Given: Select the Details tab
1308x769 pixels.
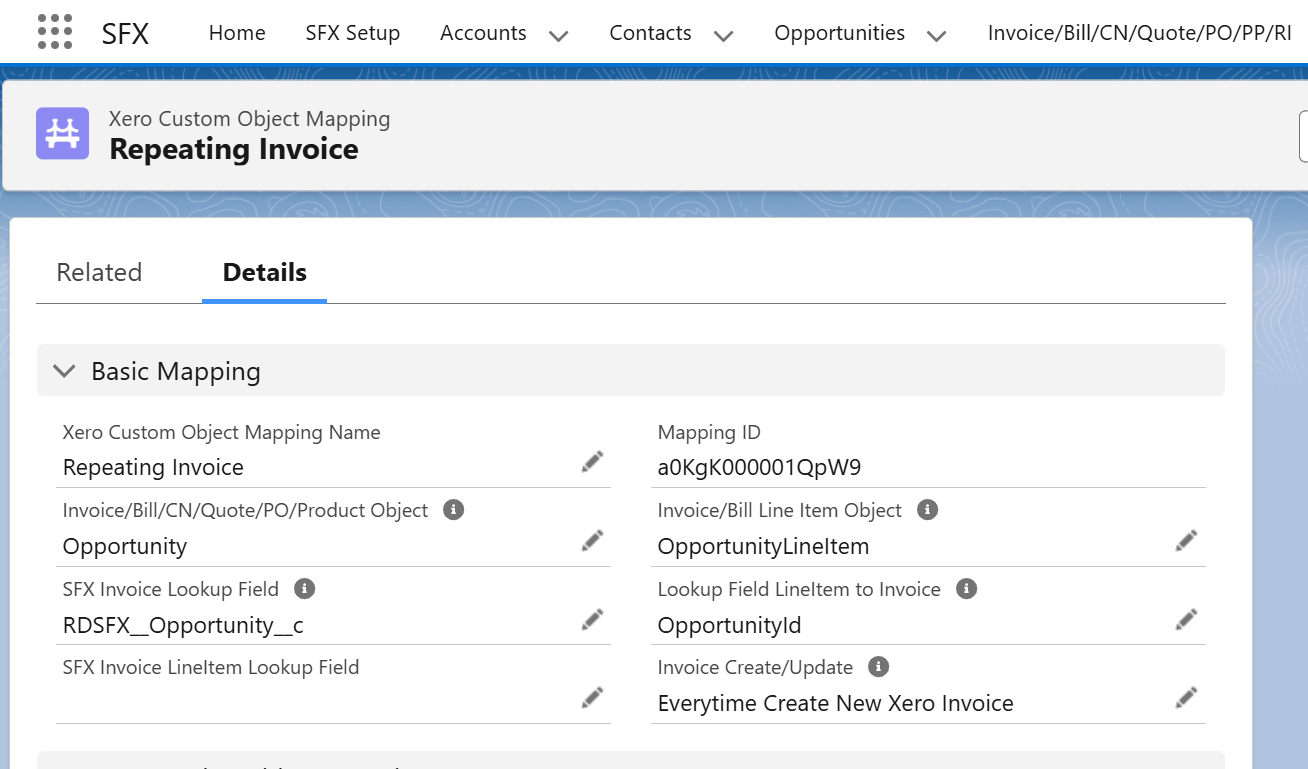Looking at the screenshot, I should tap(264, 272).
